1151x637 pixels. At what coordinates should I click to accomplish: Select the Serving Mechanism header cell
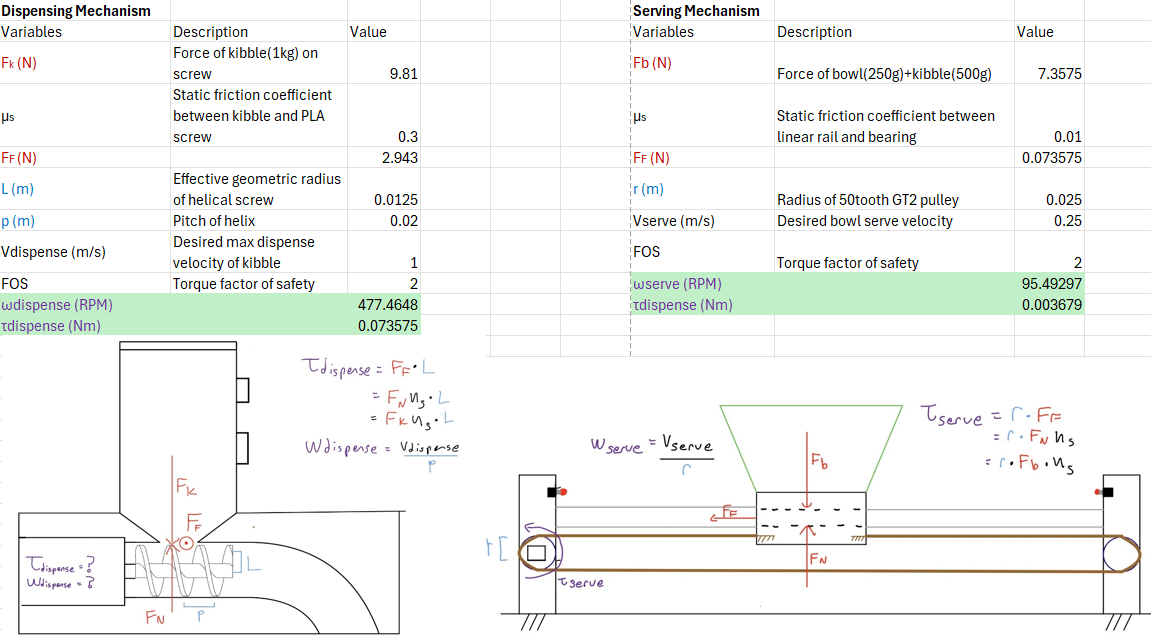[x=696, y=11]
